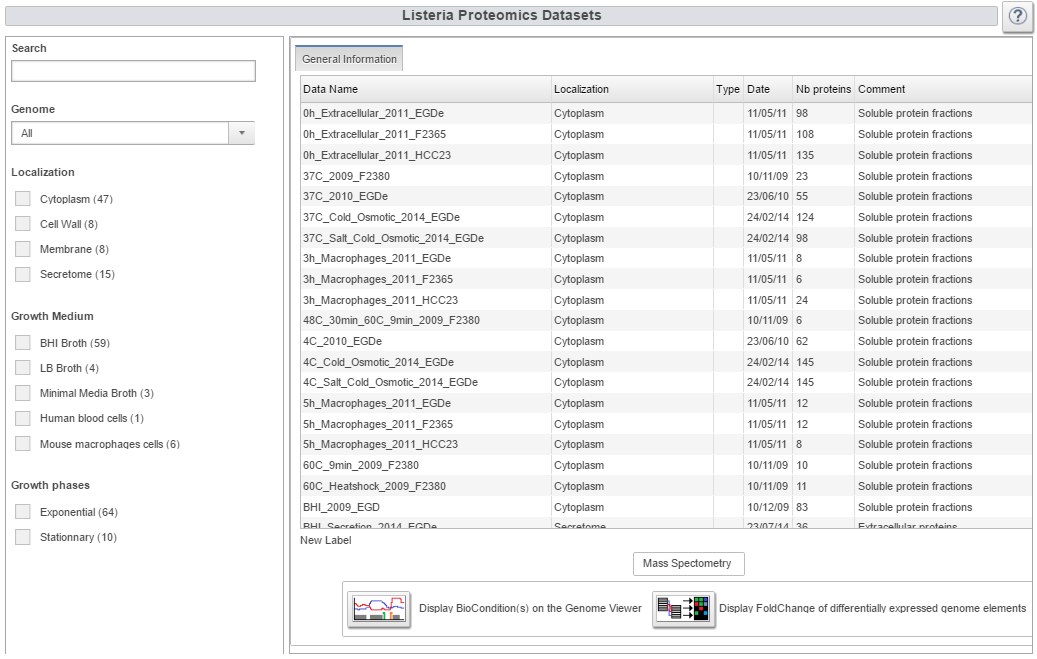Select the 37C_2010_EGDe dataset row
This screenshot has width=1037, height=659.
coord(345,196)
